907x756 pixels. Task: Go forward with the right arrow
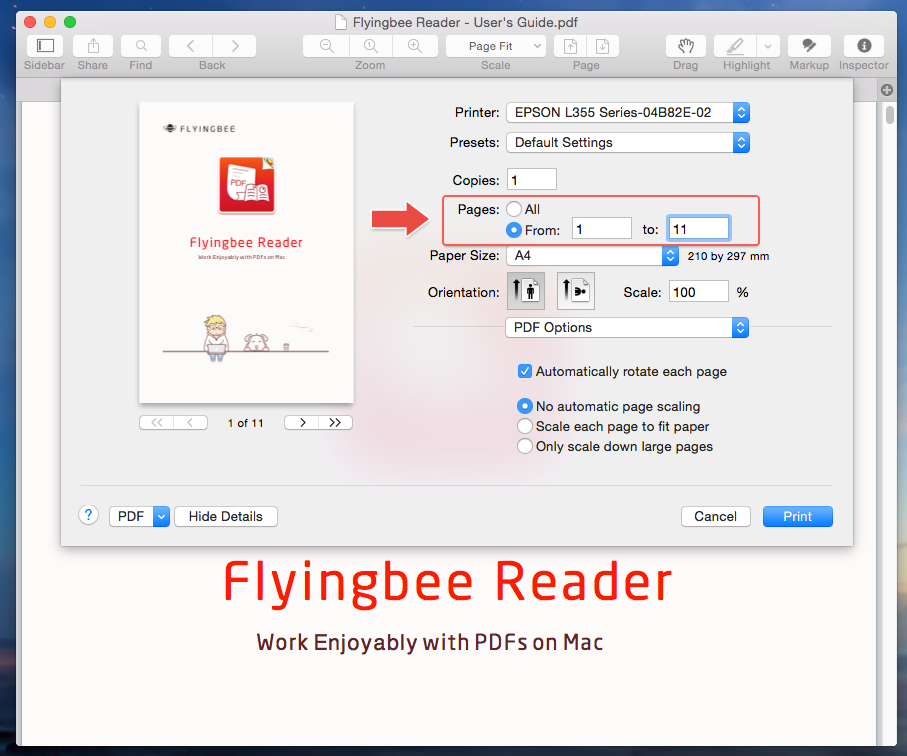point(234,46)
